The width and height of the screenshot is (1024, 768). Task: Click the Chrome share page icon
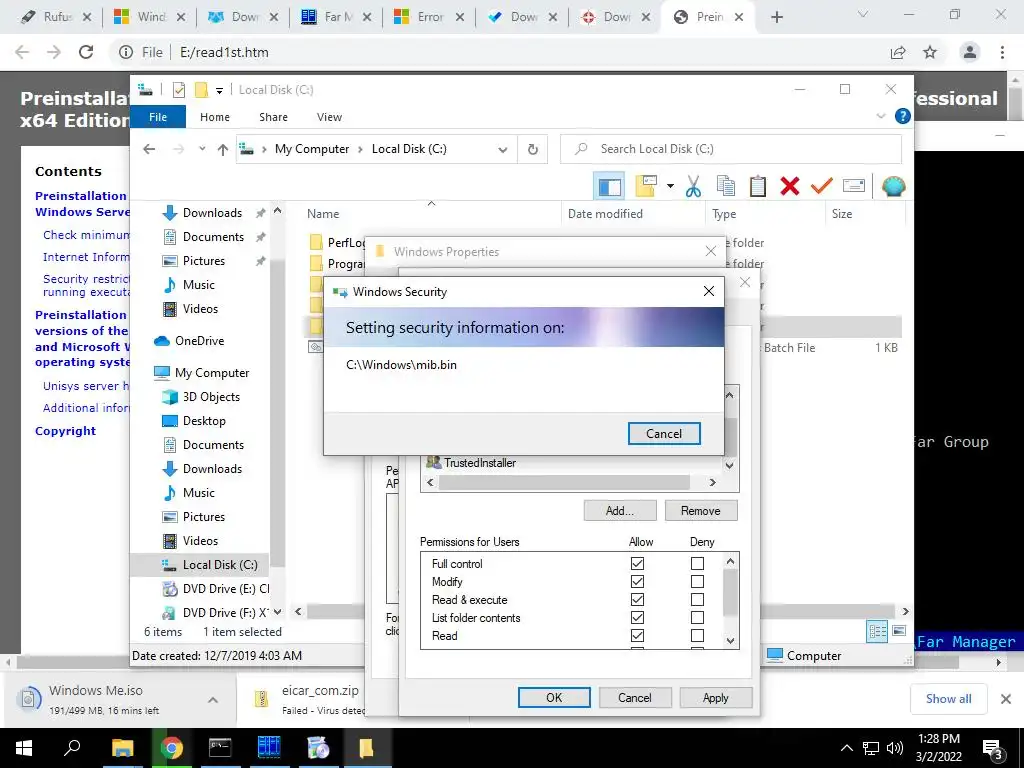click(x=898, y=52)
